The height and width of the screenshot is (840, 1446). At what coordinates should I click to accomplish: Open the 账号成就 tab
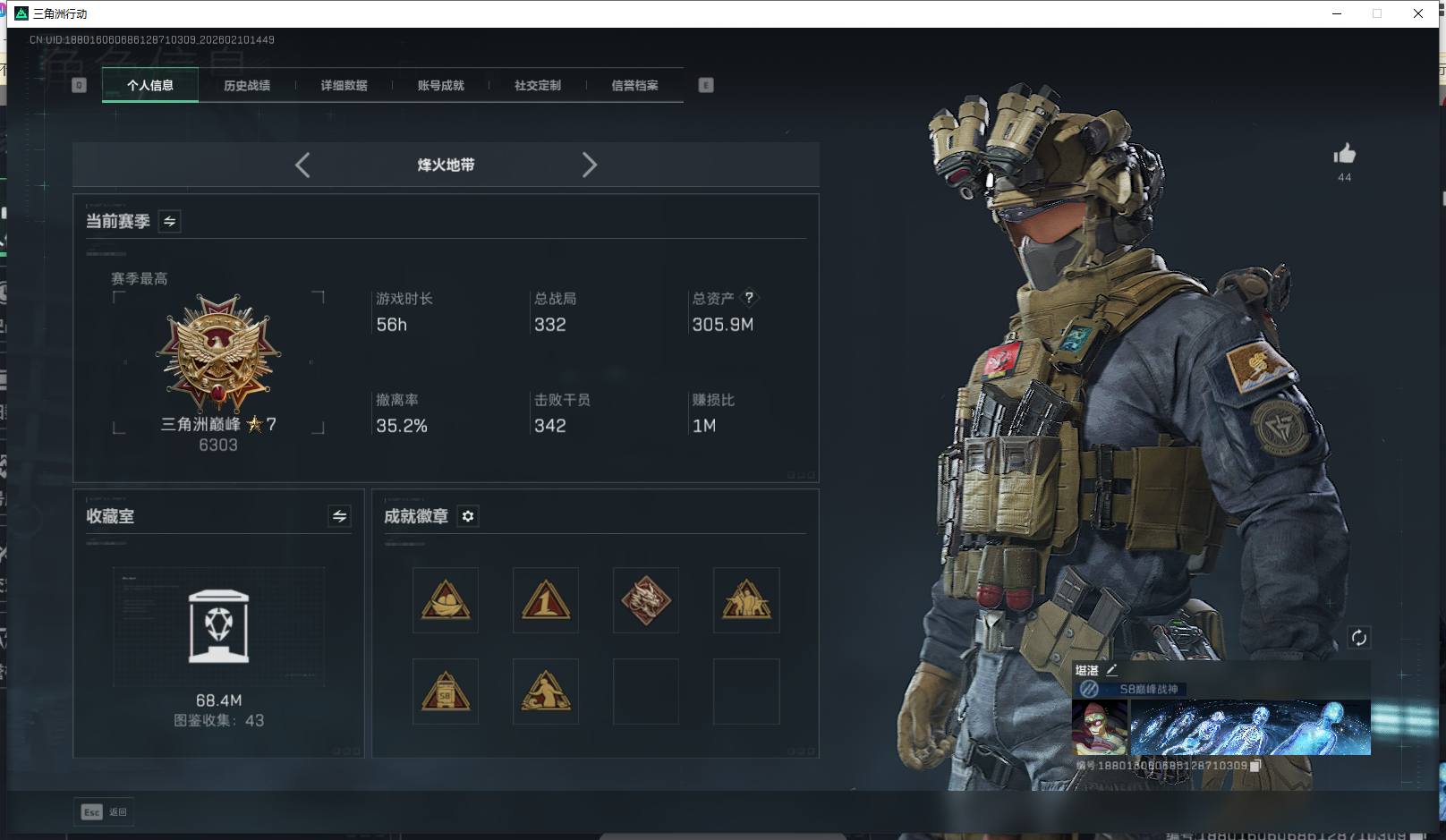pyautogui.click(x=440, y=85)
